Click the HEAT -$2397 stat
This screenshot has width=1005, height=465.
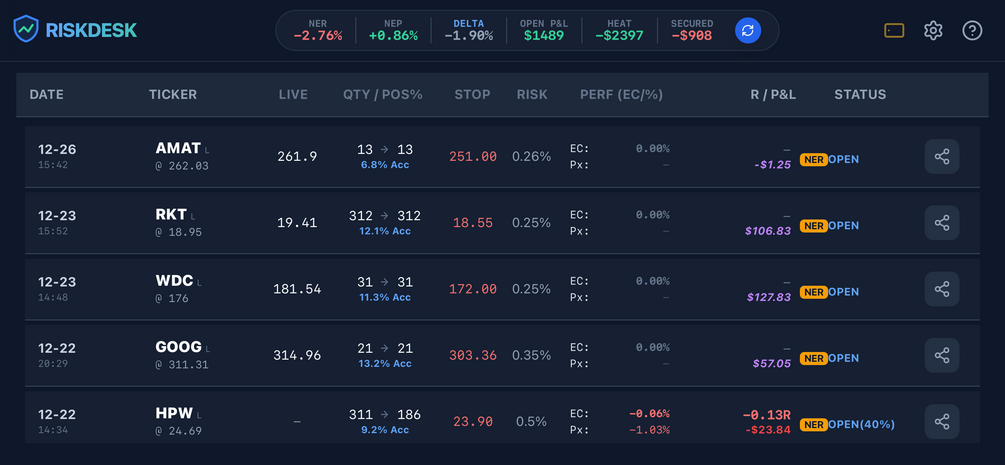(619, 30)
